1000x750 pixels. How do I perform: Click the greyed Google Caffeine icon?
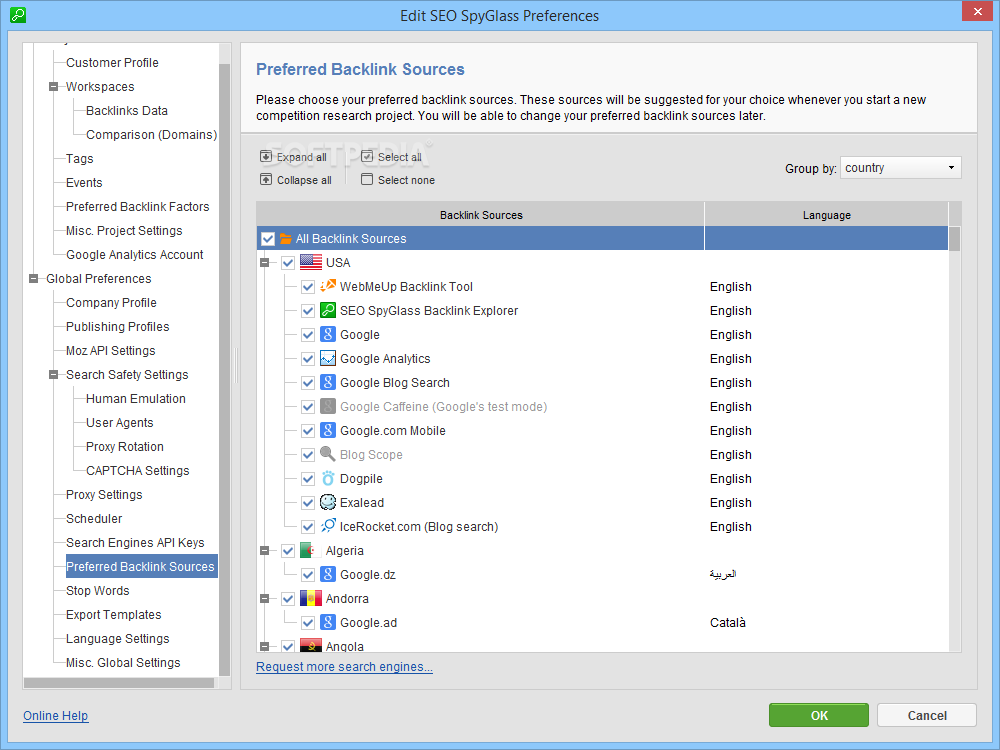pos(328,406)
